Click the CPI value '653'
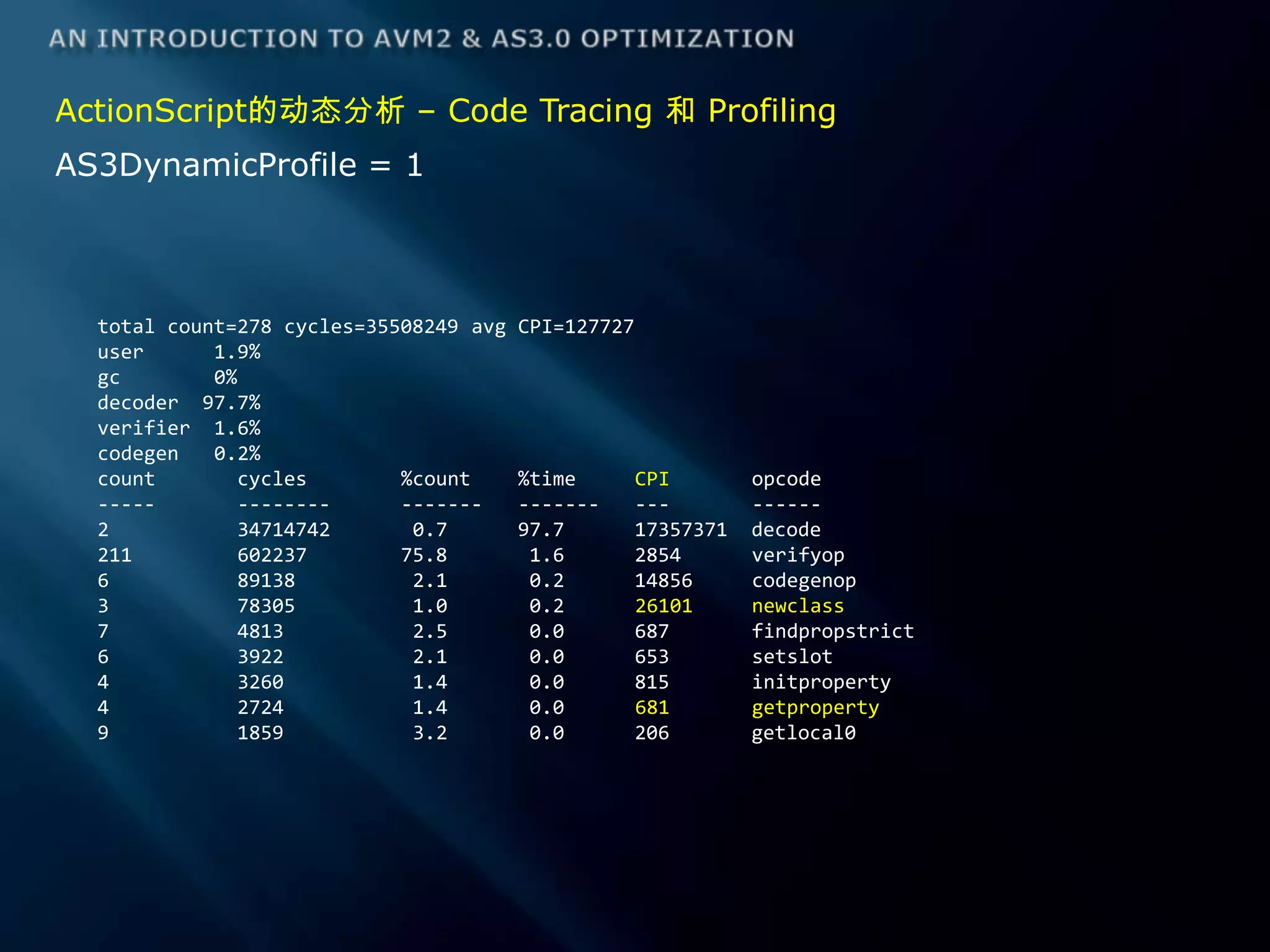The width and height of the screenshot is (1270, 952). [652, 657]
